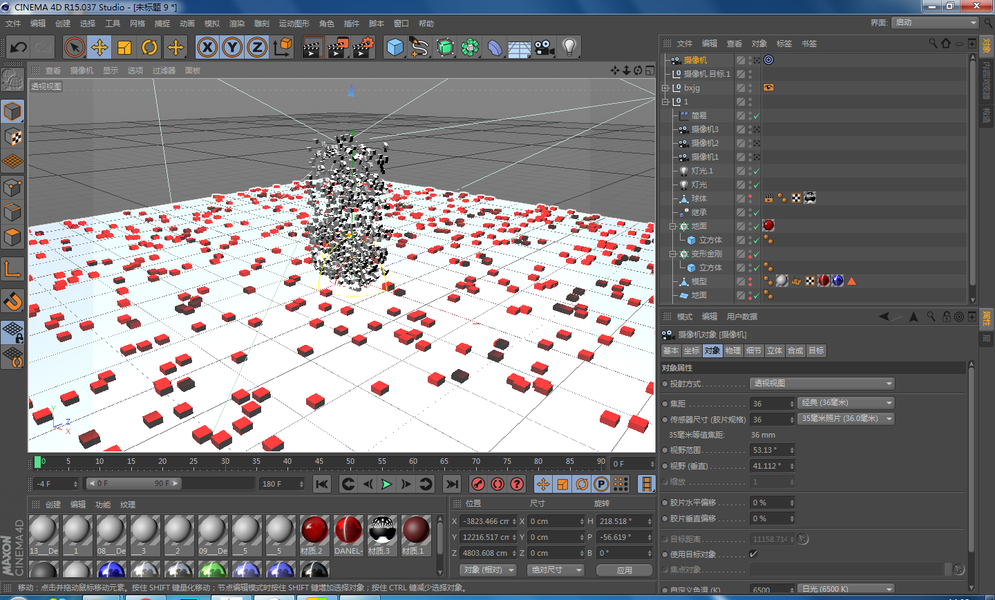Click the autokeying red circle button

498,485
